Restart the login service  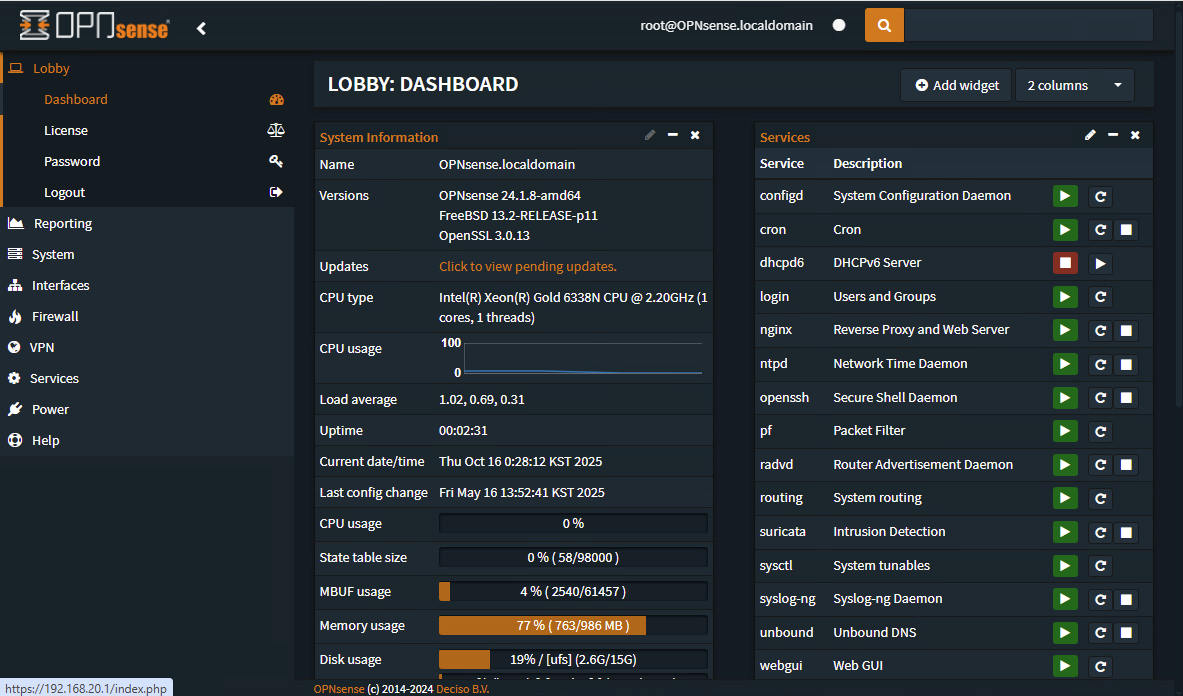pyautogui.click(x=1100, y=297)
